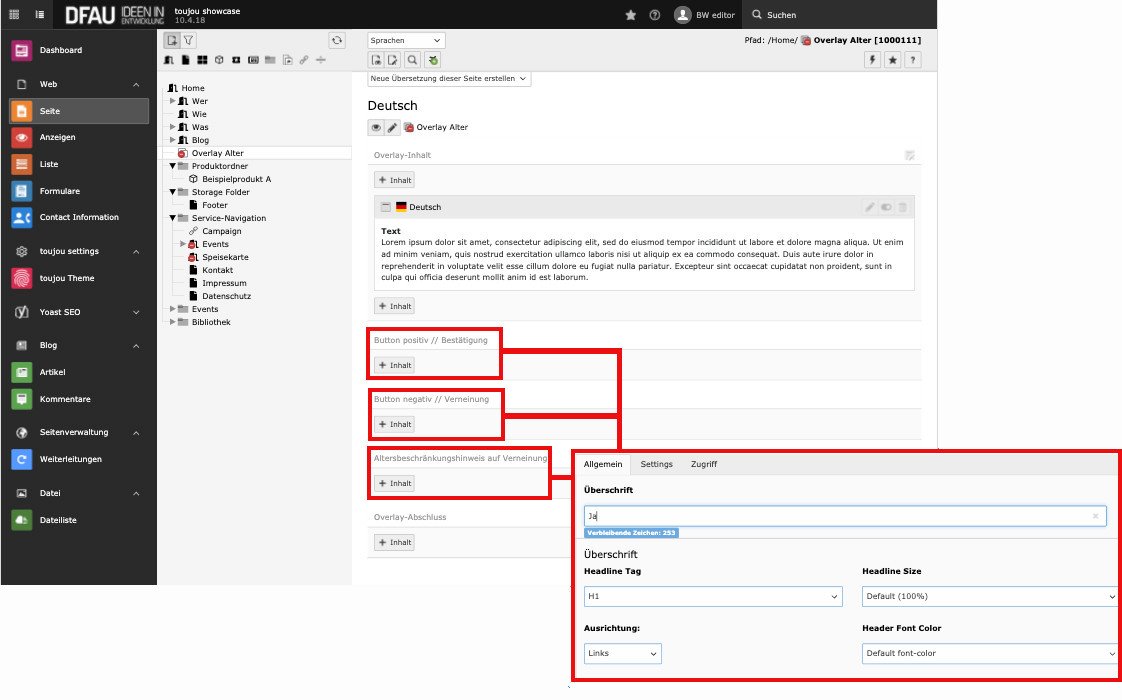The width and height of the screenshot is (1122, 700).
Task: Open the Headline Tag H1 dropdown
Action: pyautogui.click(x=713, y=597)
